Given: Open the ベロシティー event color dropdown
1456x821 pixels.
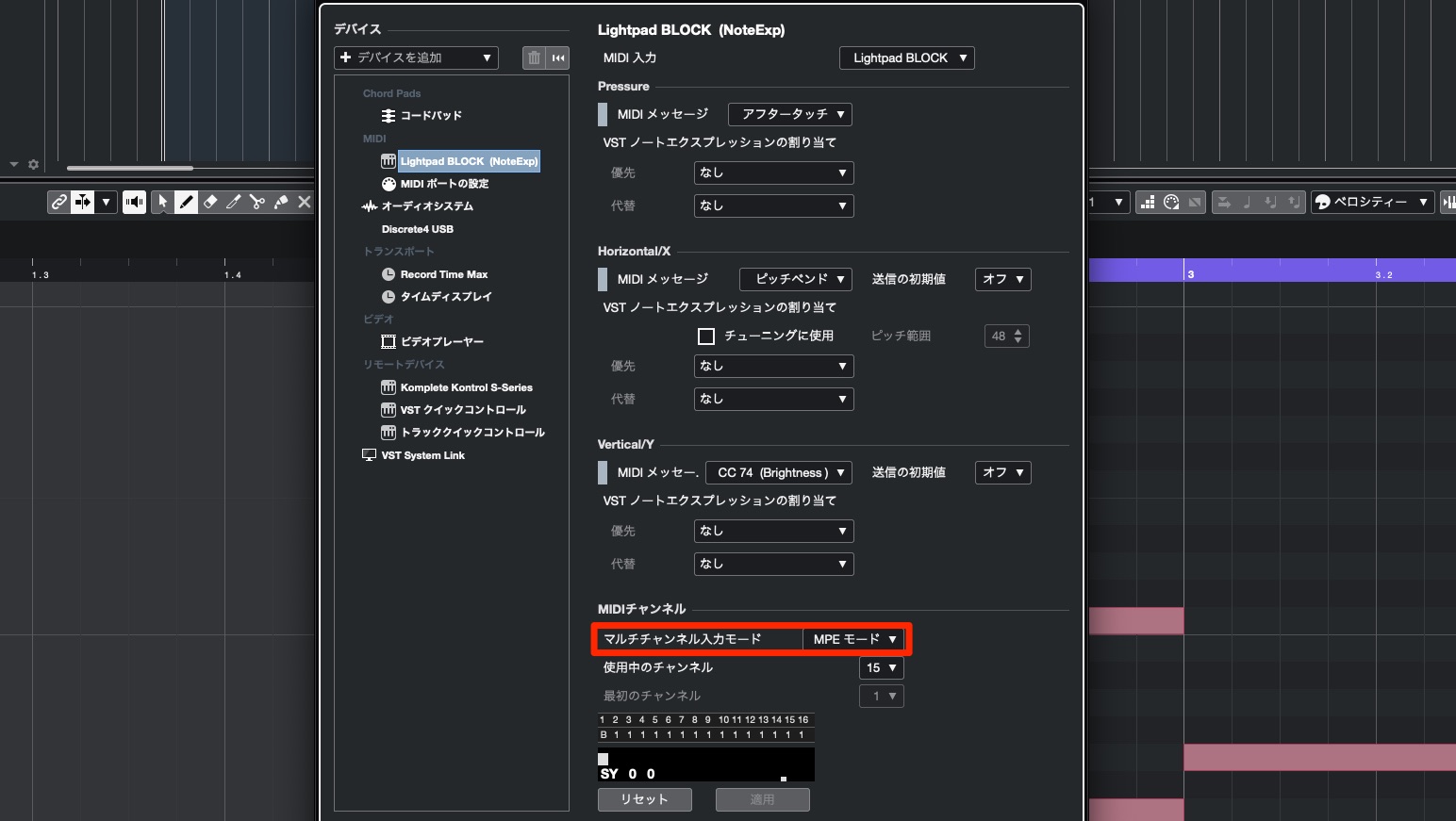Looking at the screenshot, I should click(1372, 202).
